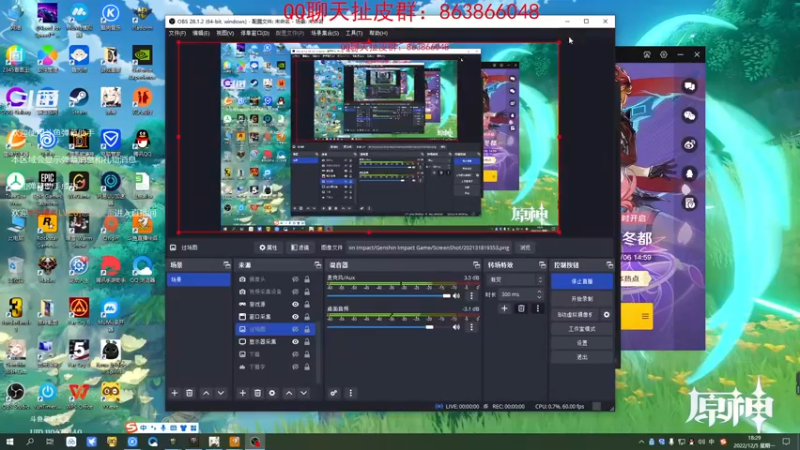800x450 pixels.
Task: Click Mic/Aux volume slider handle
Action: [447, 296]
